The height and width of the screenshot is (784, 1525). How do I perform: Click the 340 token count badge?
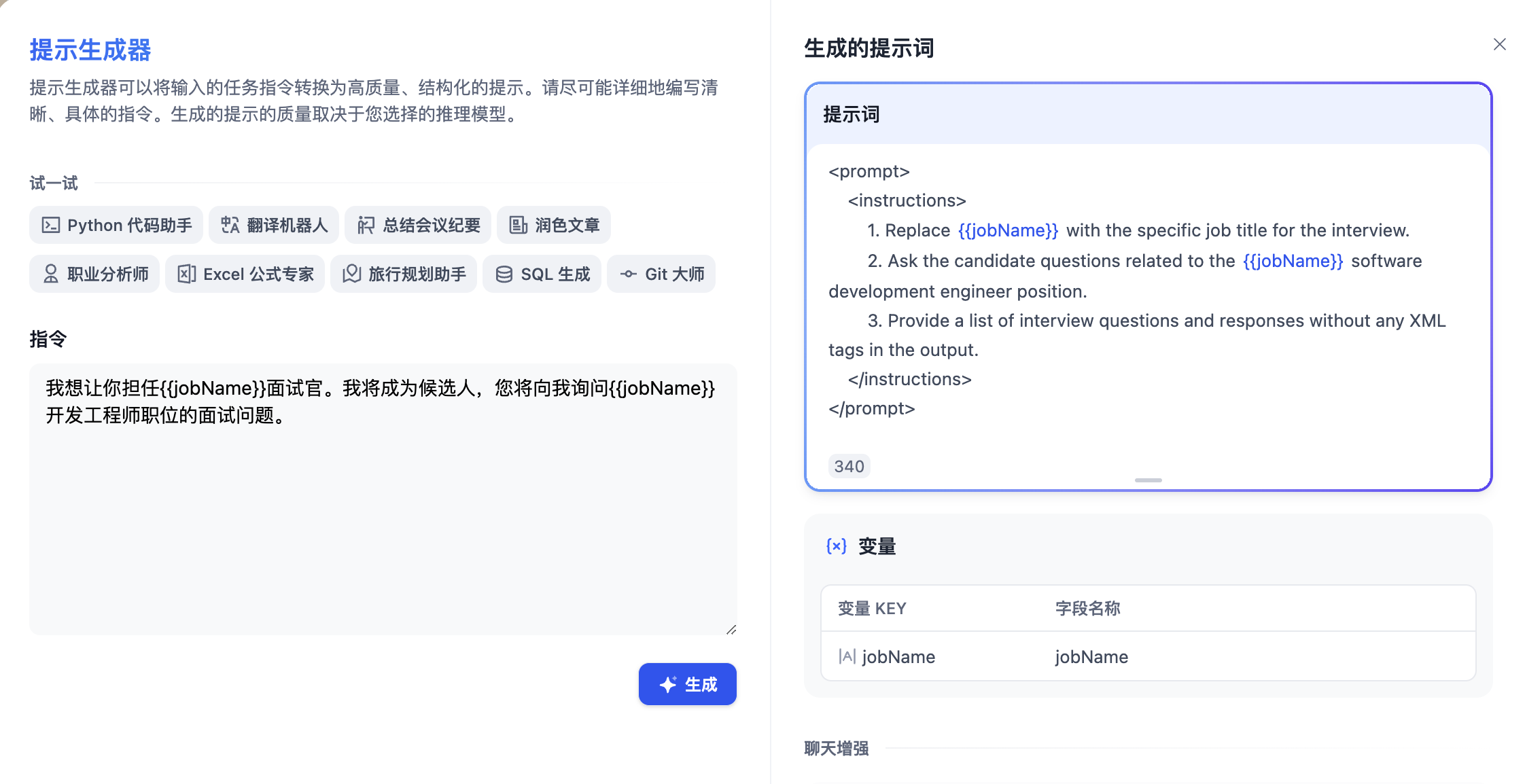click(849, 465)
